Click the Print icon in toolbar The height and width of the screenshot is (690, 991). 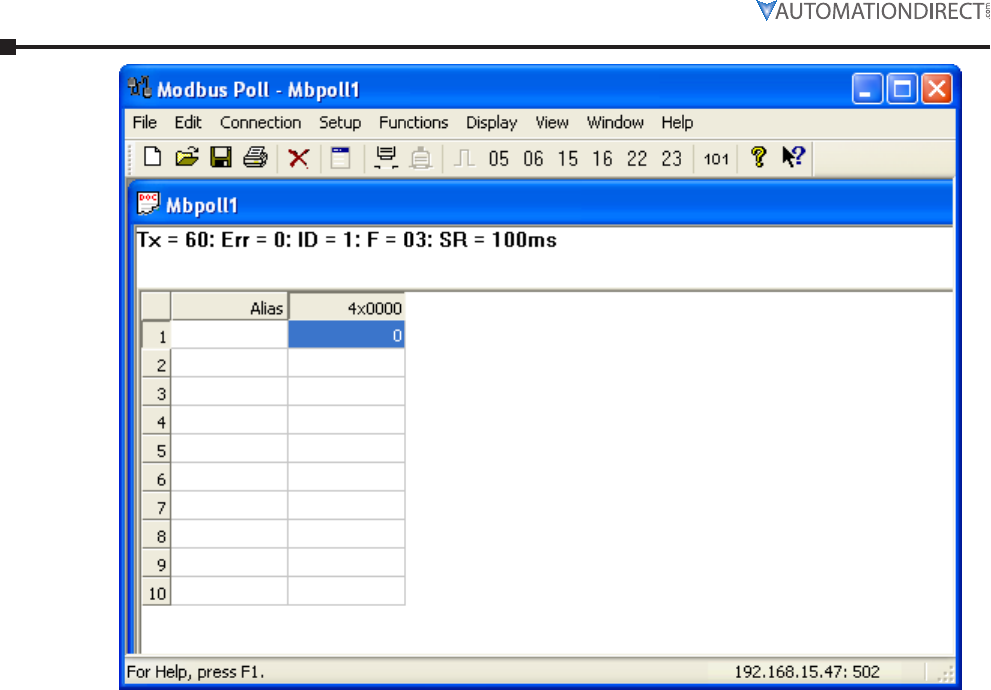click(x=255, y=157)
